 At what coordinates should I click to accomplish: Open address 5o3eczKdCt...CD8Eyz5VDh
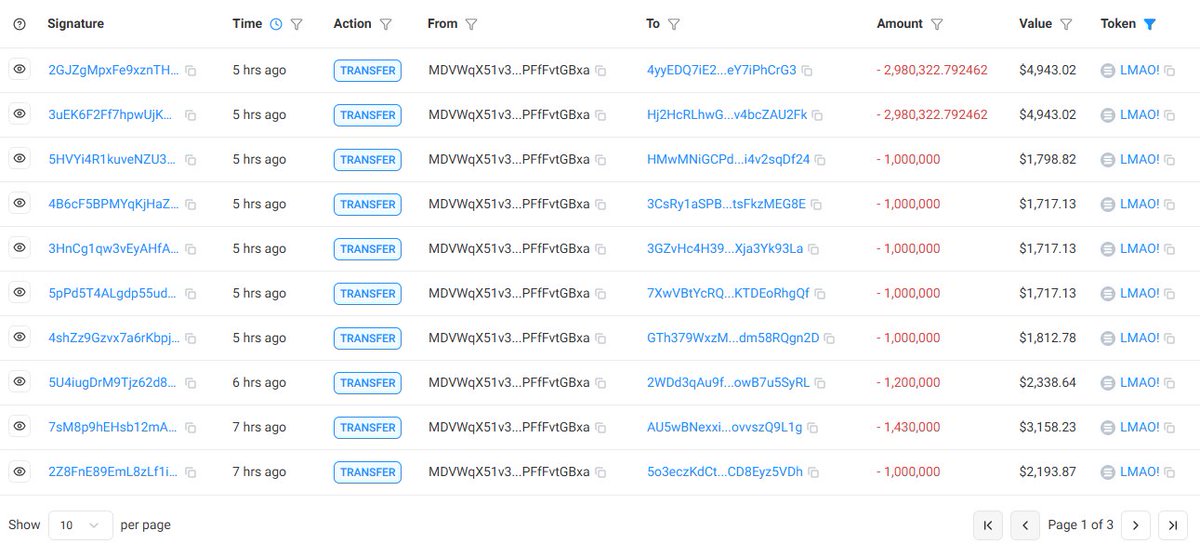coord(725,471)
